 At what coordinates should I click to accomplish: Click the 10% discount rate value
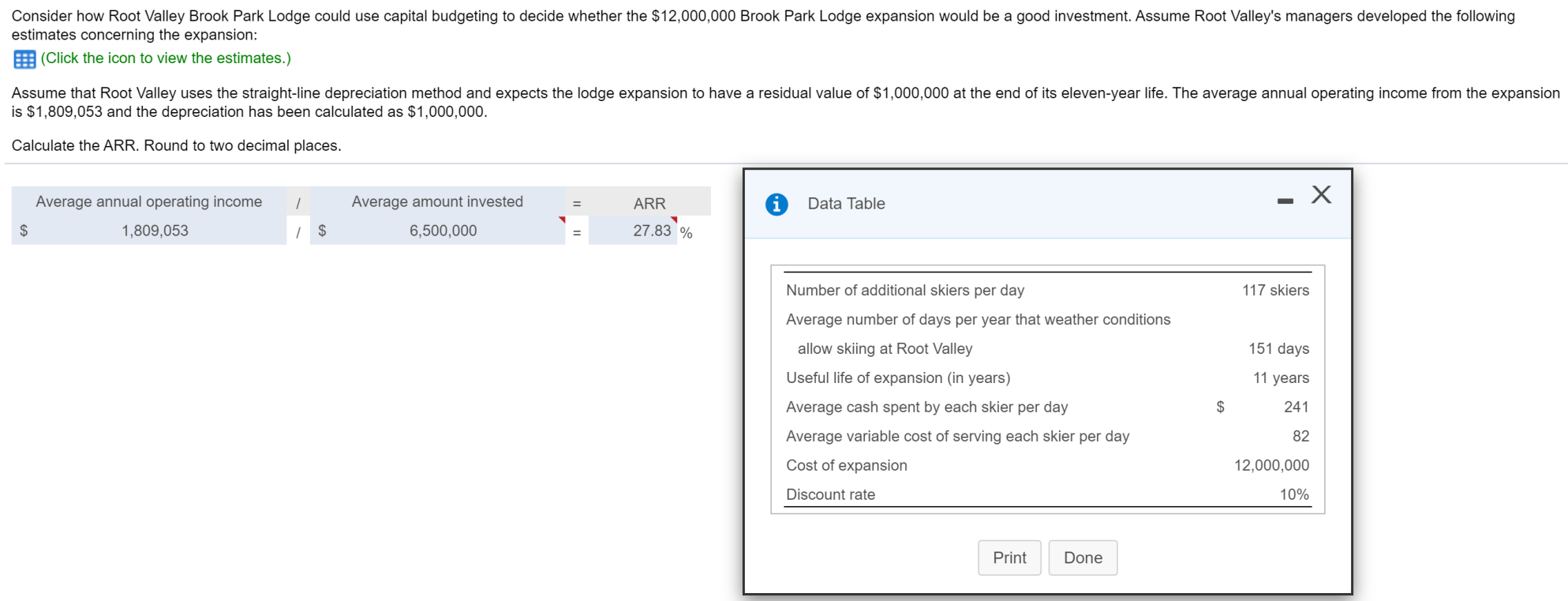pyautogui.click(x=1294, y=495)
